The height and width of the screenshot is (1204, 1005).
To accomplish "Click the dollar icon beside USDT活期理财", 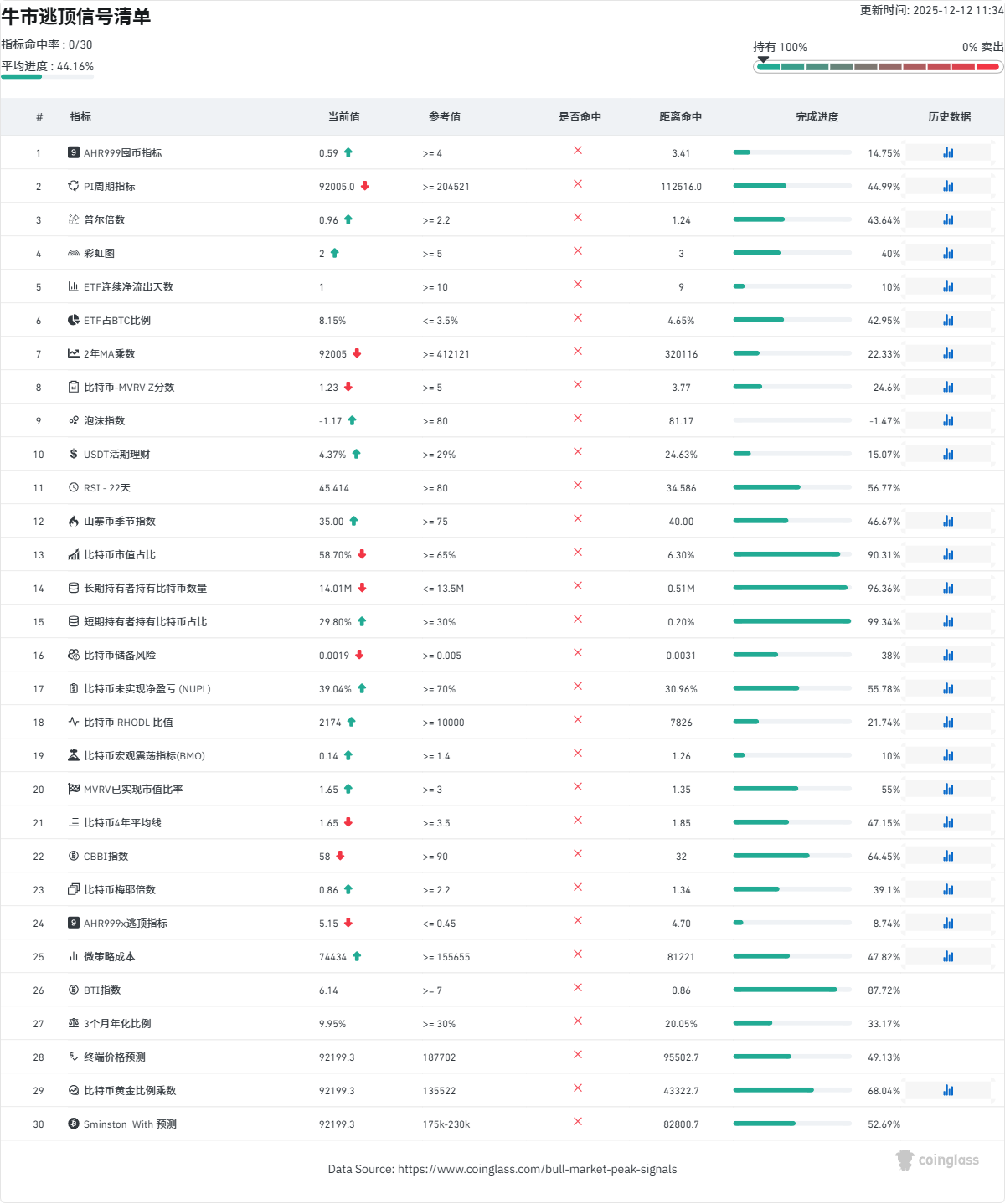I will click(74, 454).
